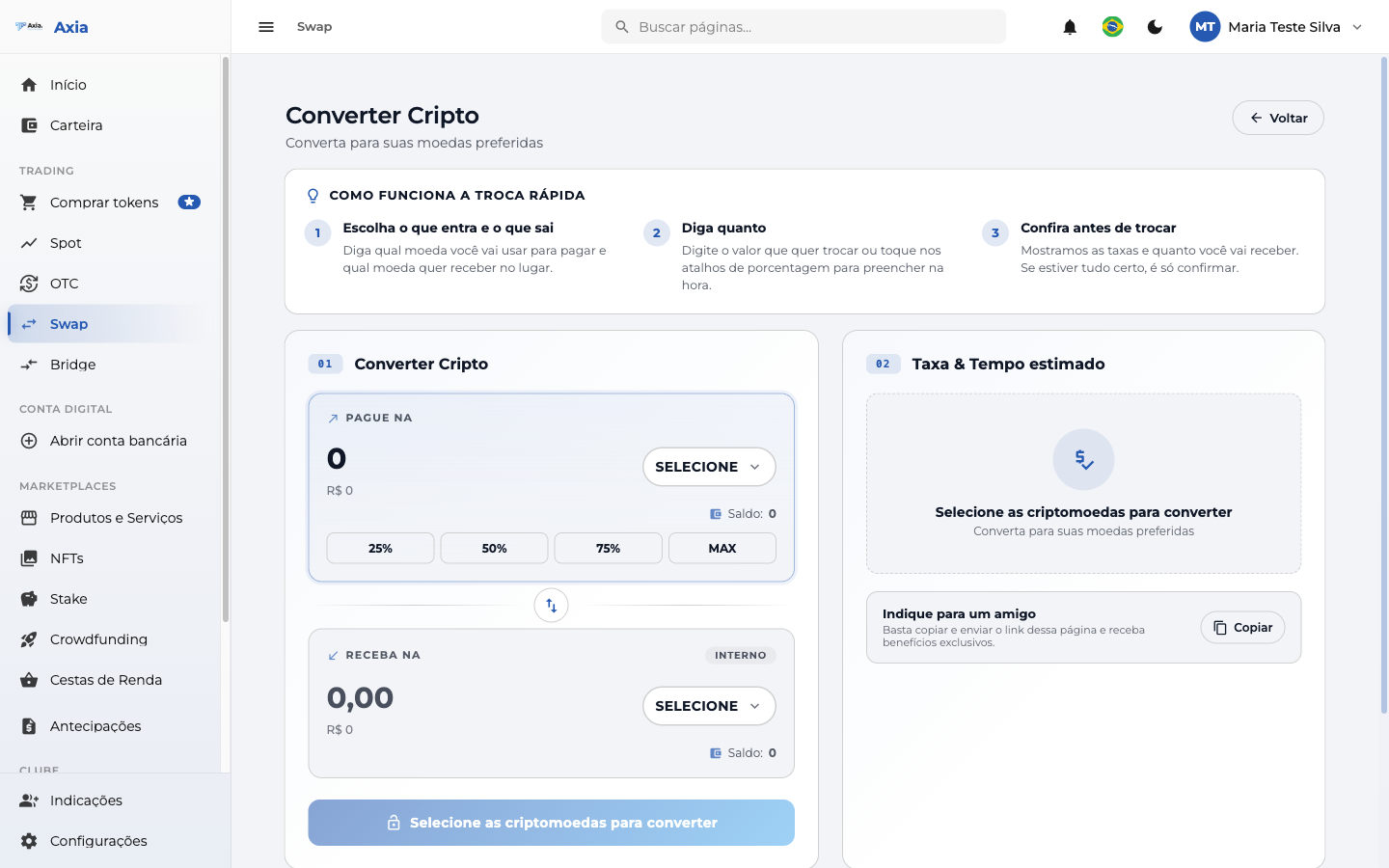Click the Indique para um amigo heading
The image size is (1389, 868).
959,613
